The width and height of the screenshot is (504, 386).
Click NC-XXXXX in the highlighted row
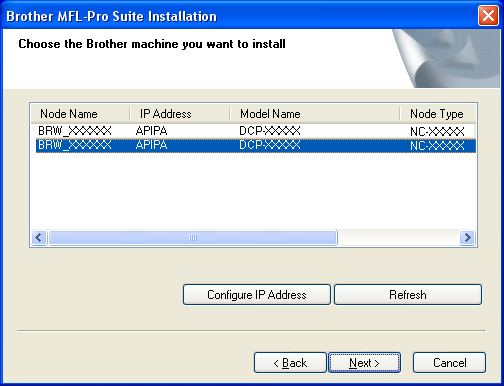point(437,146)
